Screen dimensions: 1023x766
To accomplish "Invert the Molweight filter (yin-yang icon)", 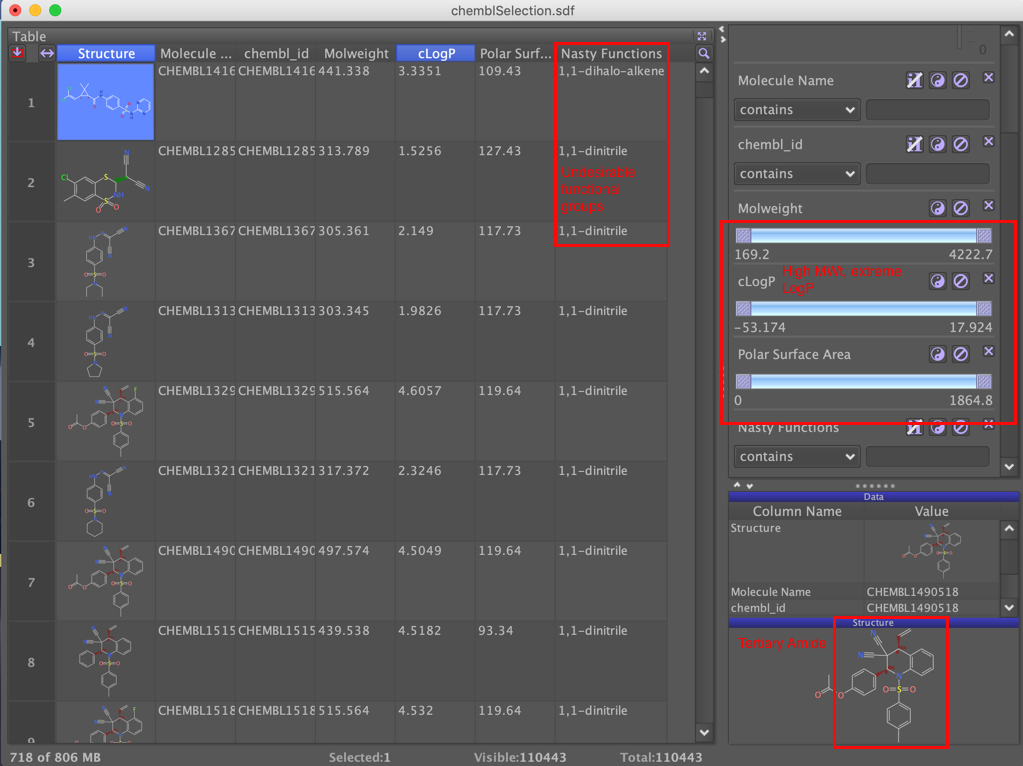I will (x=938, y=208).
